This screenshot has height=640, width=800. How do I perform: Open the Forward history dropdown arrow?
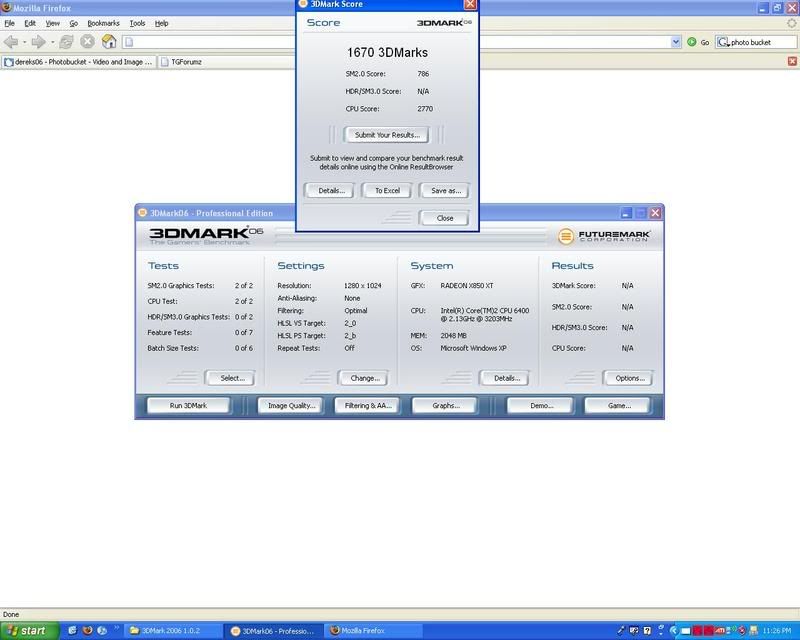(x=52, y=42)
